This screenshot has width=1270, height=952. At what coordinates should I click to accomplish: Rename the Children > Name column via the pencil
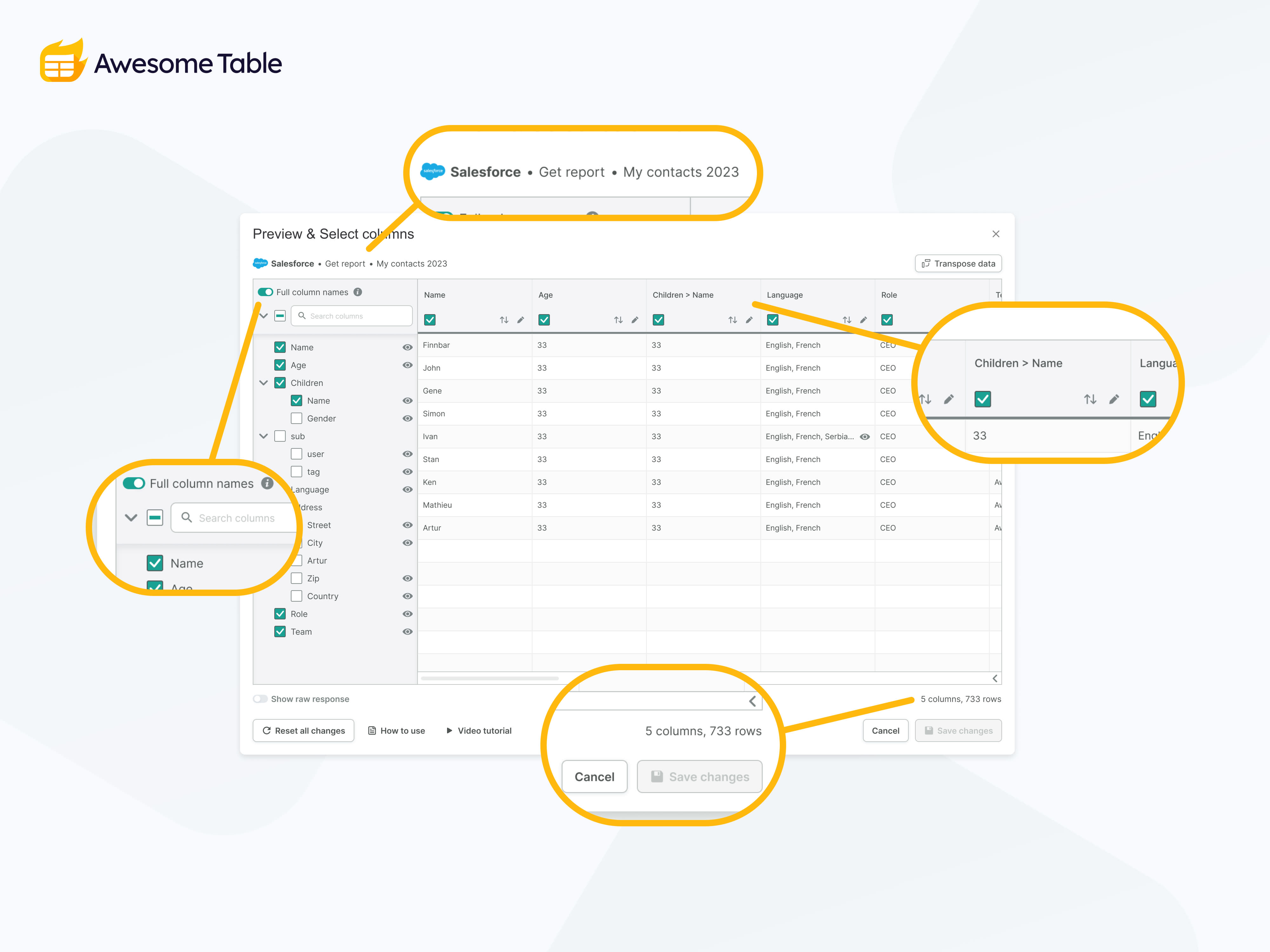(x=749, y=320)
